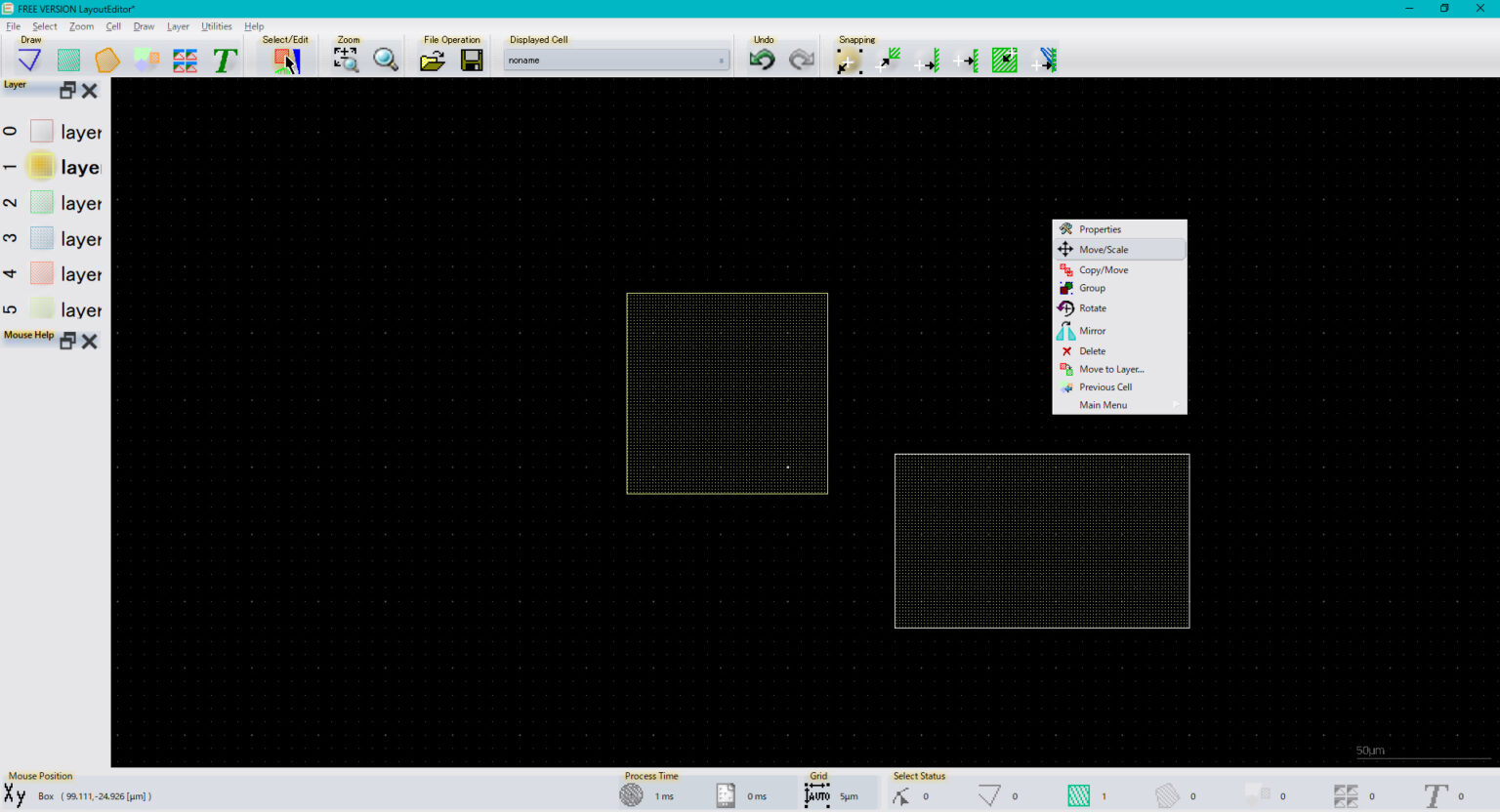Save the layout with the floppy icon

point(472,61)
